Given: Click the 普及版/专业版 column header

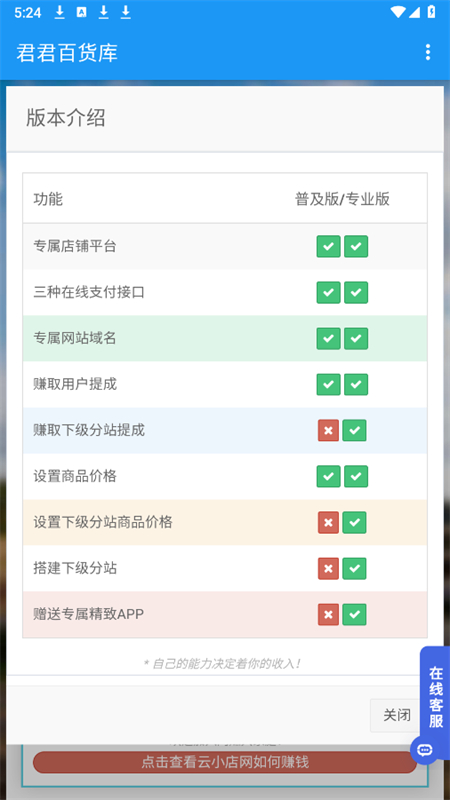Looking at the screenshot, I should tap(342, 199).
